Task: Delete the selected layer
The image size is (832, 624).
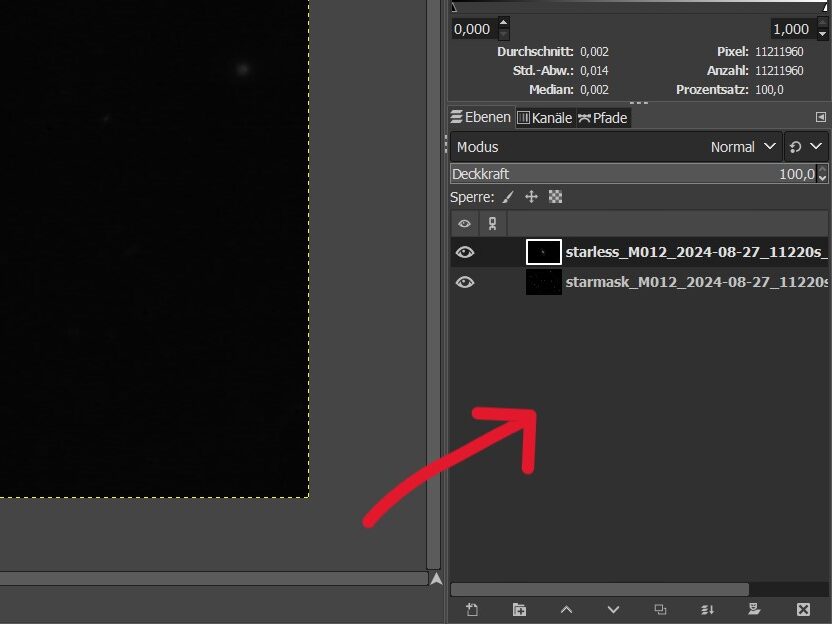Action: 803,610
